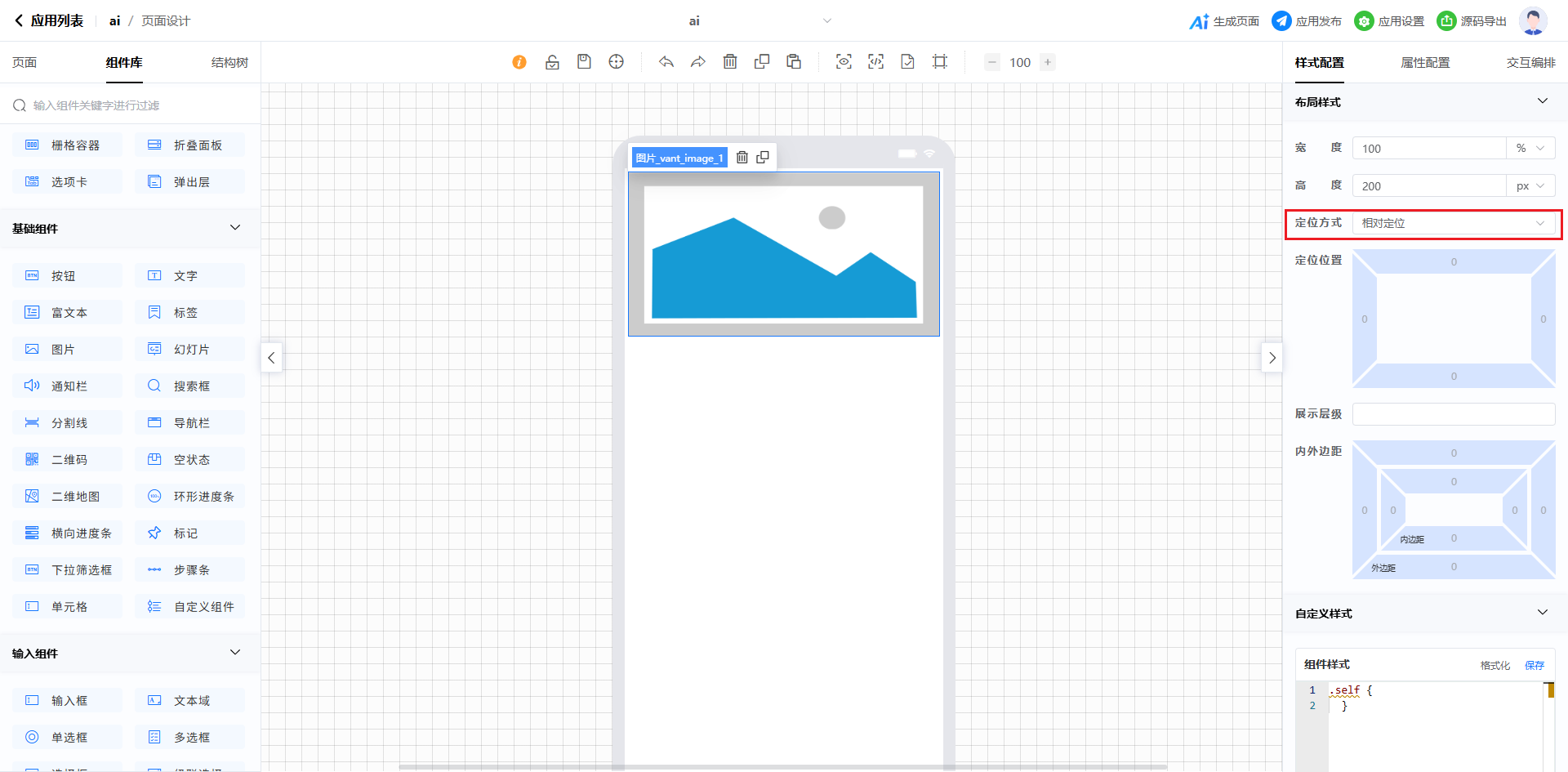Open the 定位方式 positioning dropdown
This screenshot has height=772, width=1568.
(1453, 223)
